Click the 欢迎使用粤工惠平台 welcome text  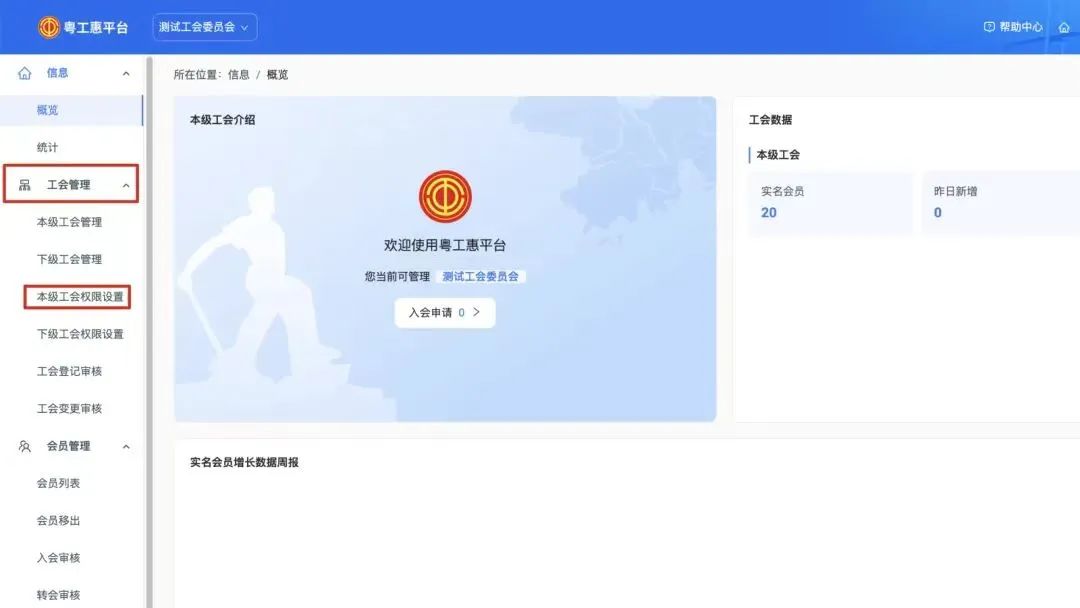[445, 245]
